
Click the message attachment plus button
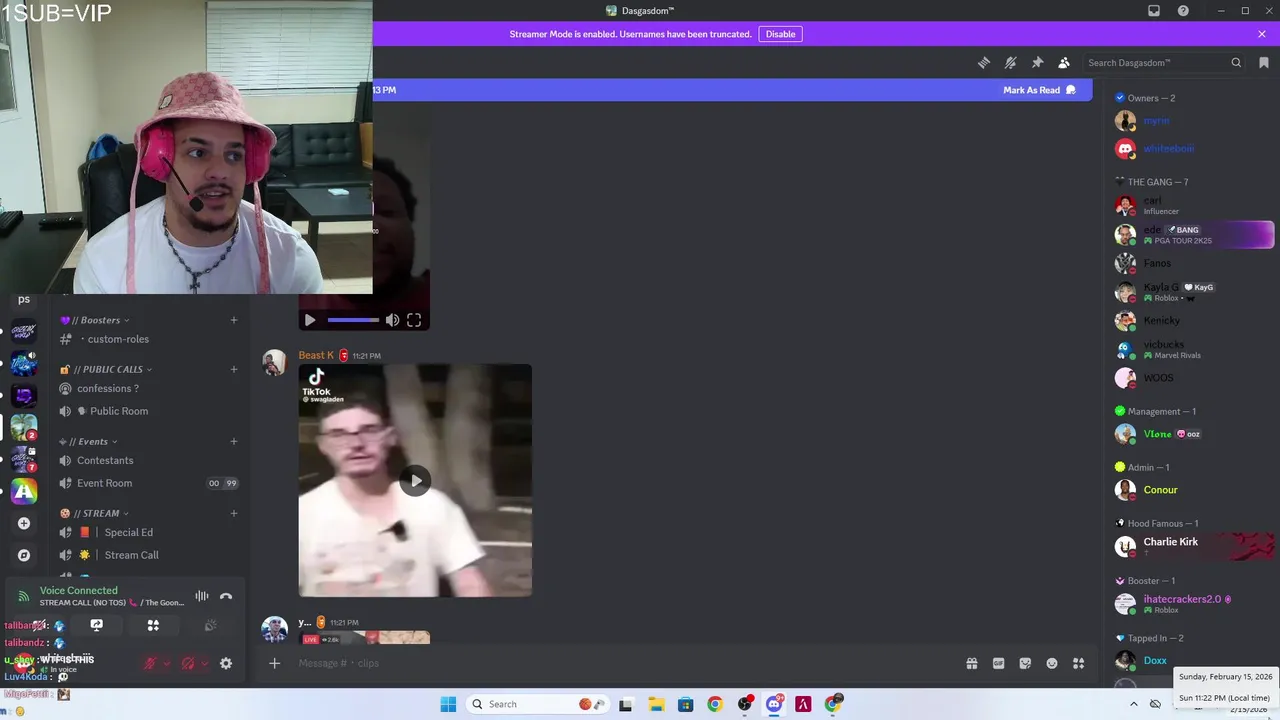coord(274,663)
